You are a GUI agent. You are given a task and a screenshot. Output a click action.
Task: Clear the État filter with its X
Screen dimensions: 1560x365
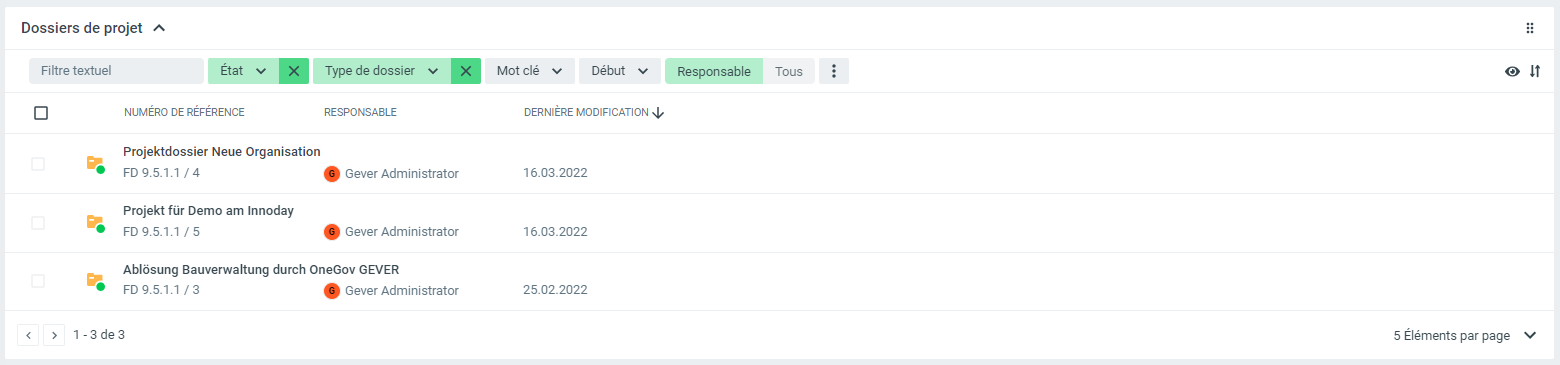[x=293, y=71]
